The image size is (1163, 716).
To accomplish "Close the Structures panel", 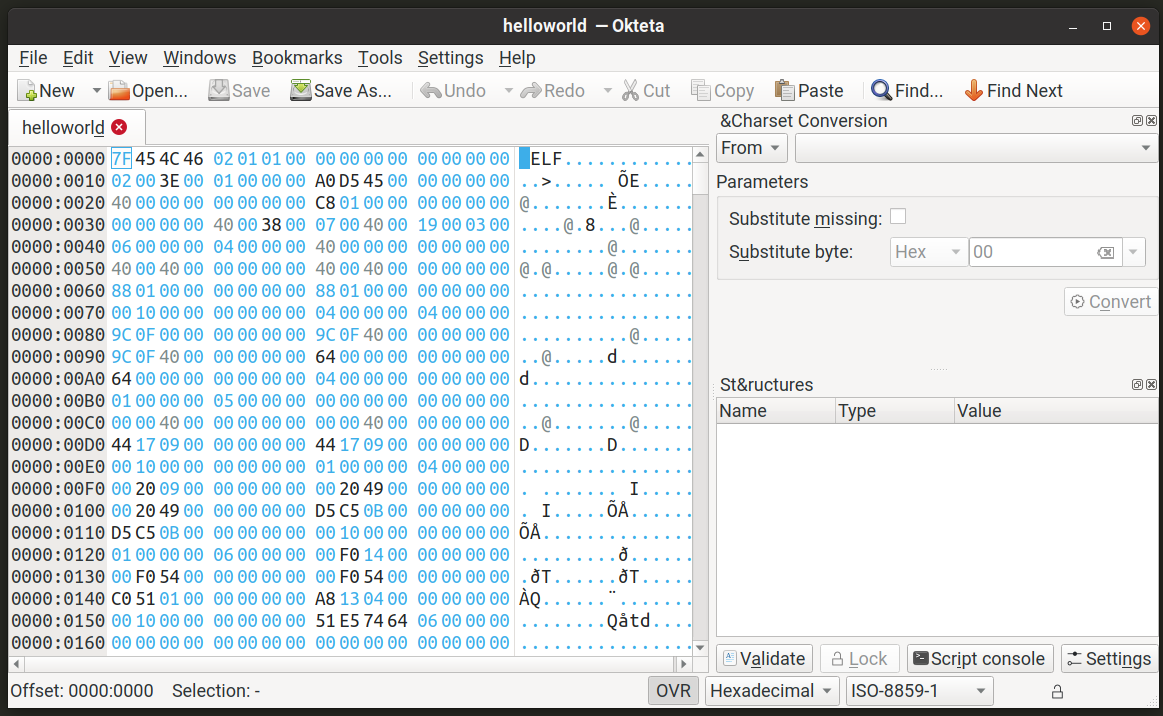I will (x=1151, y=385).
